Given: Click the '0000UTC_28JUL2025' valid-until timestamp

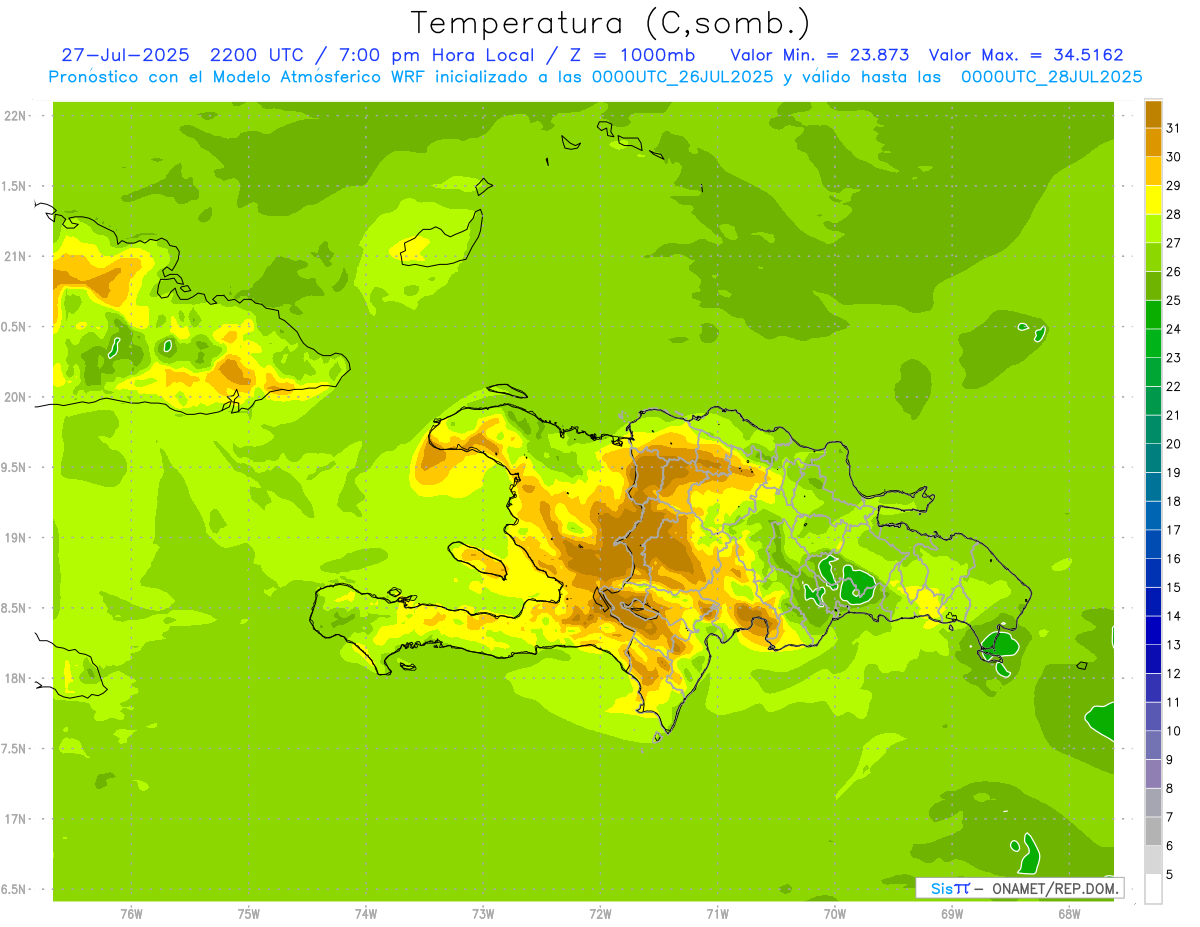Looking at the screenshot, I should coord(1051,76).
